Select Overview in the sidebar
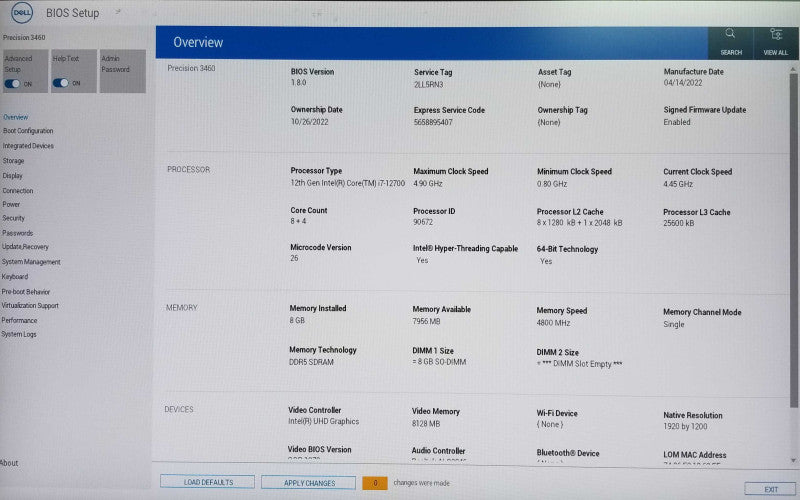The image size is (800, 500). (16, 117)
